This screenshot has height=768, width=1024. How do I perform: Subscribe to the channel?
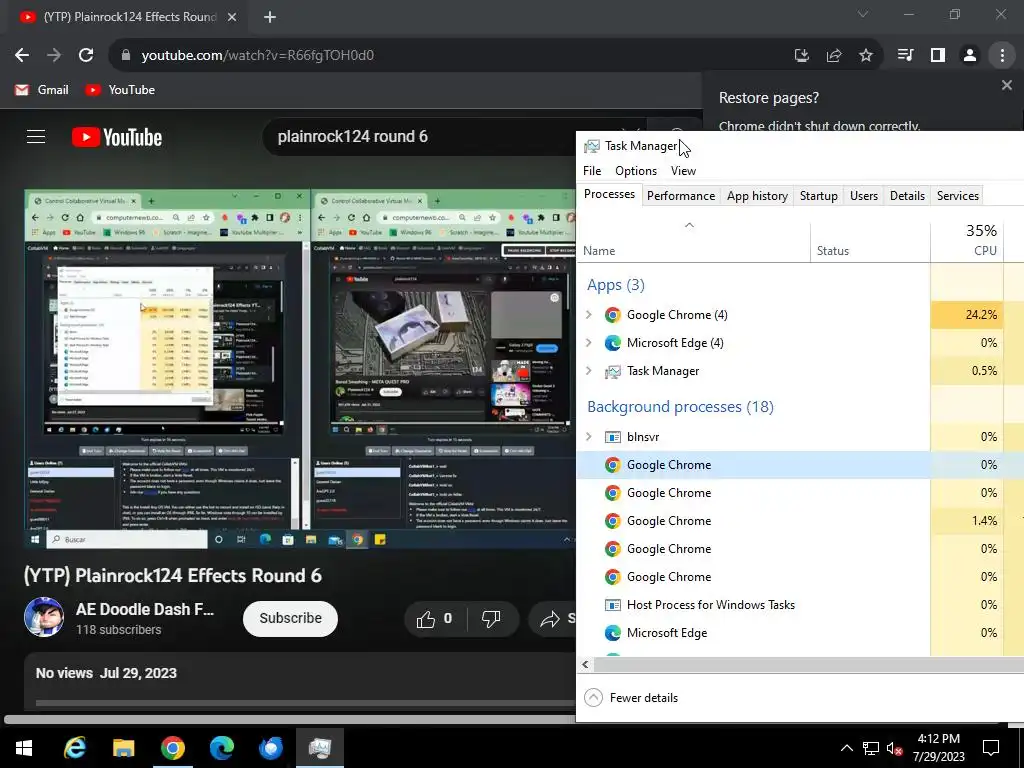pyautogui.click(x=291, y=618)
